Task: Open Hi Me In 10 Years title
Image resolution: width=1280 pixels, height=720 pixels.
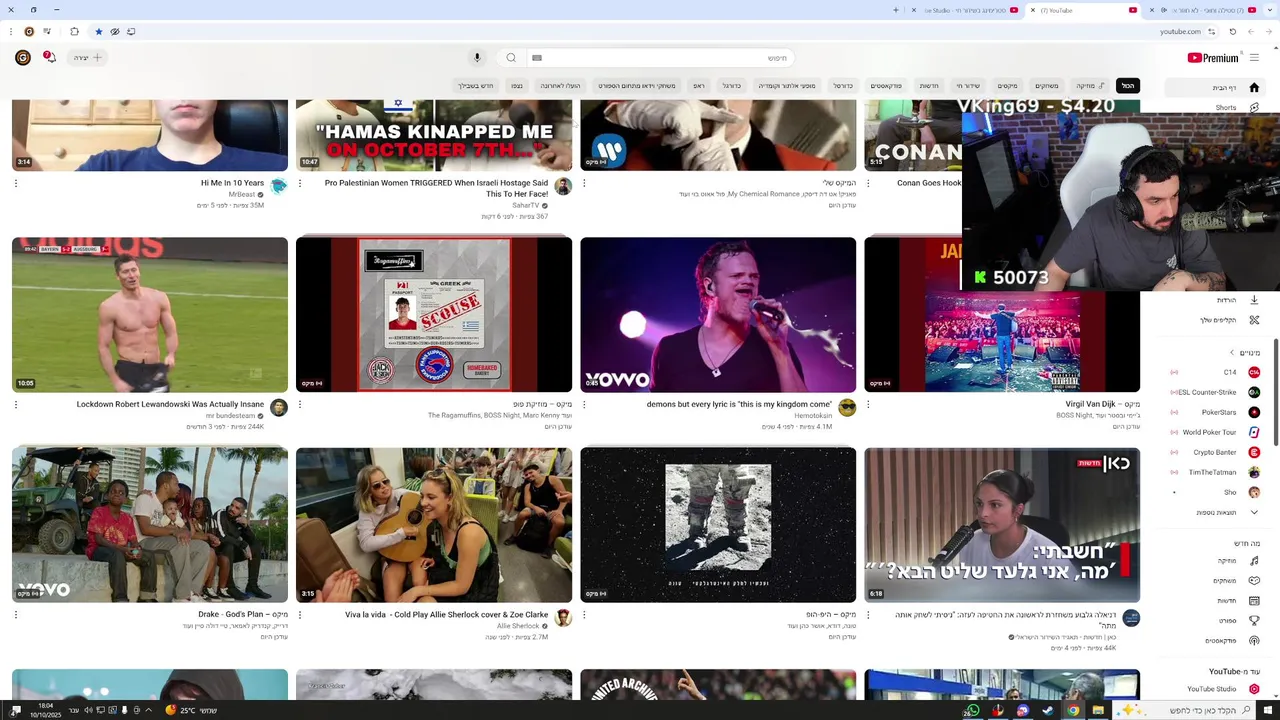Action: [x=232, y=183]
